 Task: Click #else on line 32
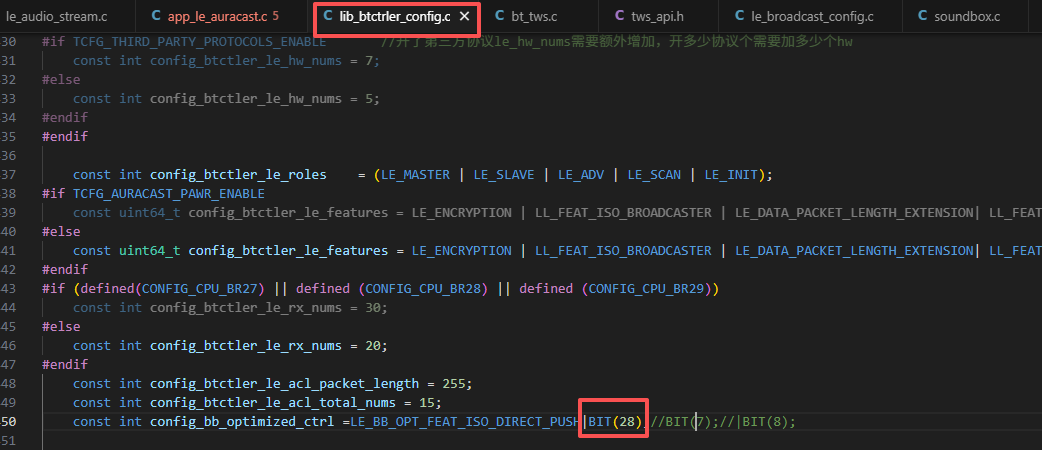61,80
